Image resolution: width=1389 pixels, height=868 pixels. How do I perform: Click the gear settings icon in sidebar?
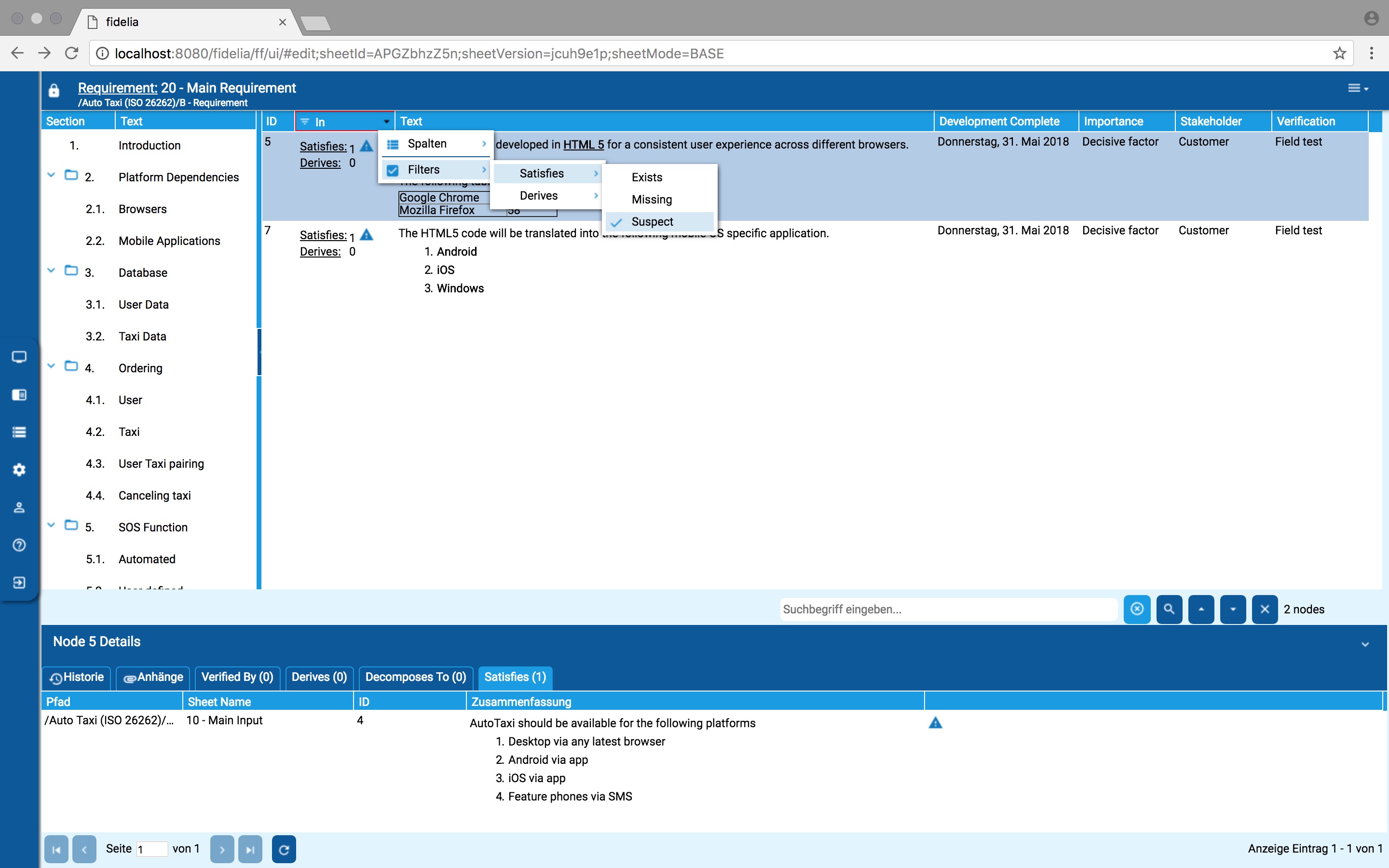point(19,470)
